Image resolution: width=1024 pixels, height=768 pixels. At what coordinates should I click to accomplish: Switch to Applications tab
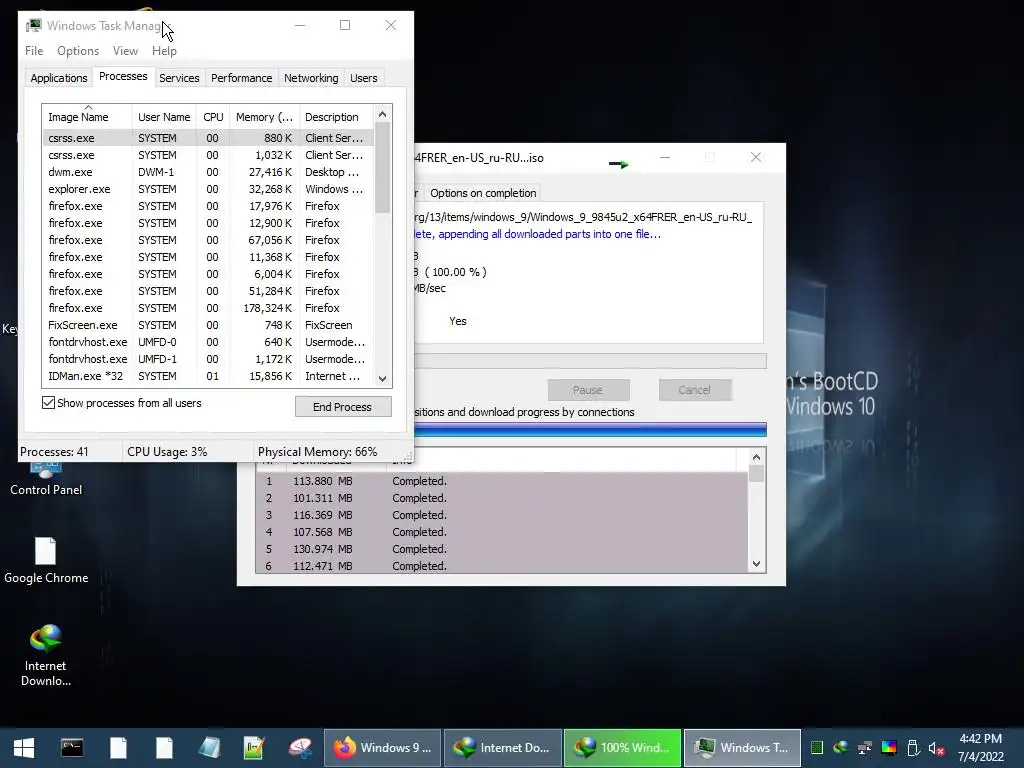click(x=59, y=78)
